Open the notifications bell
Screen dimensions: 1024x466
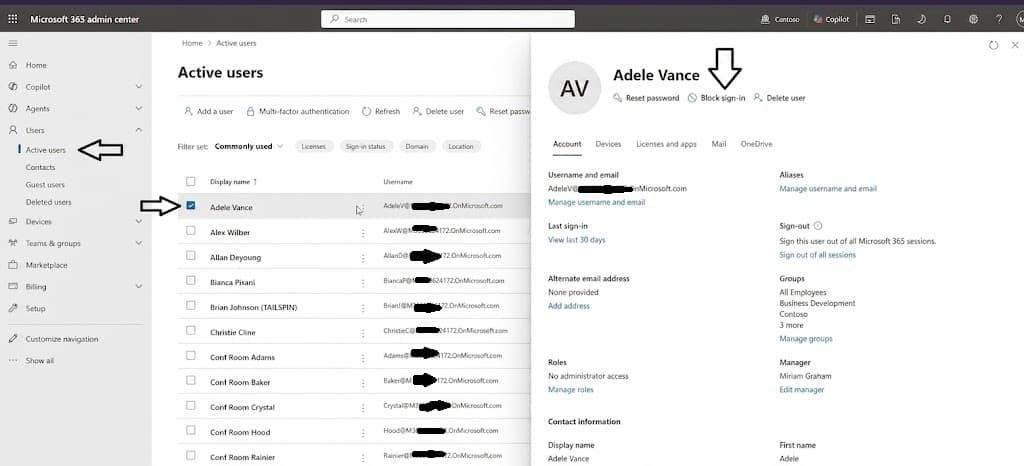point(947,19)
